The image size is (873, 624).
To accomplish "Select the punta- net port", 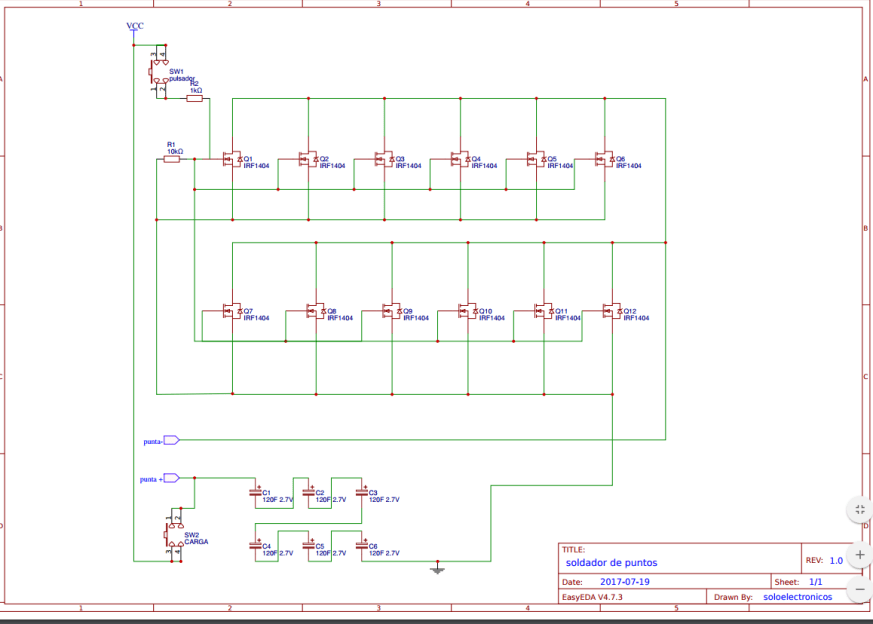I will click(170, 440).
